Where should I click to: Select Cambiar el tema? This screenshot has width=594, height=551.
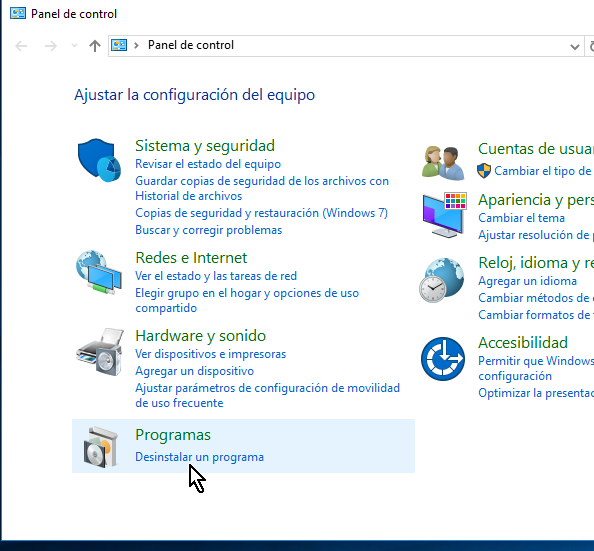pos(521,218)
